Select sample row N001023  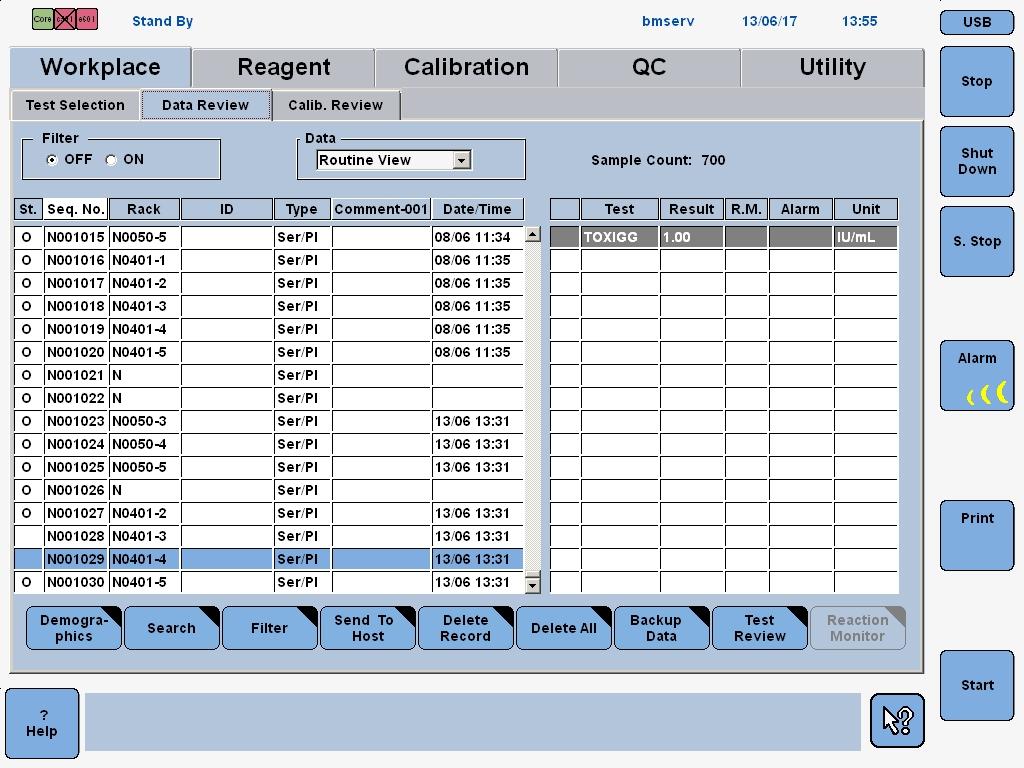[269, 421]
